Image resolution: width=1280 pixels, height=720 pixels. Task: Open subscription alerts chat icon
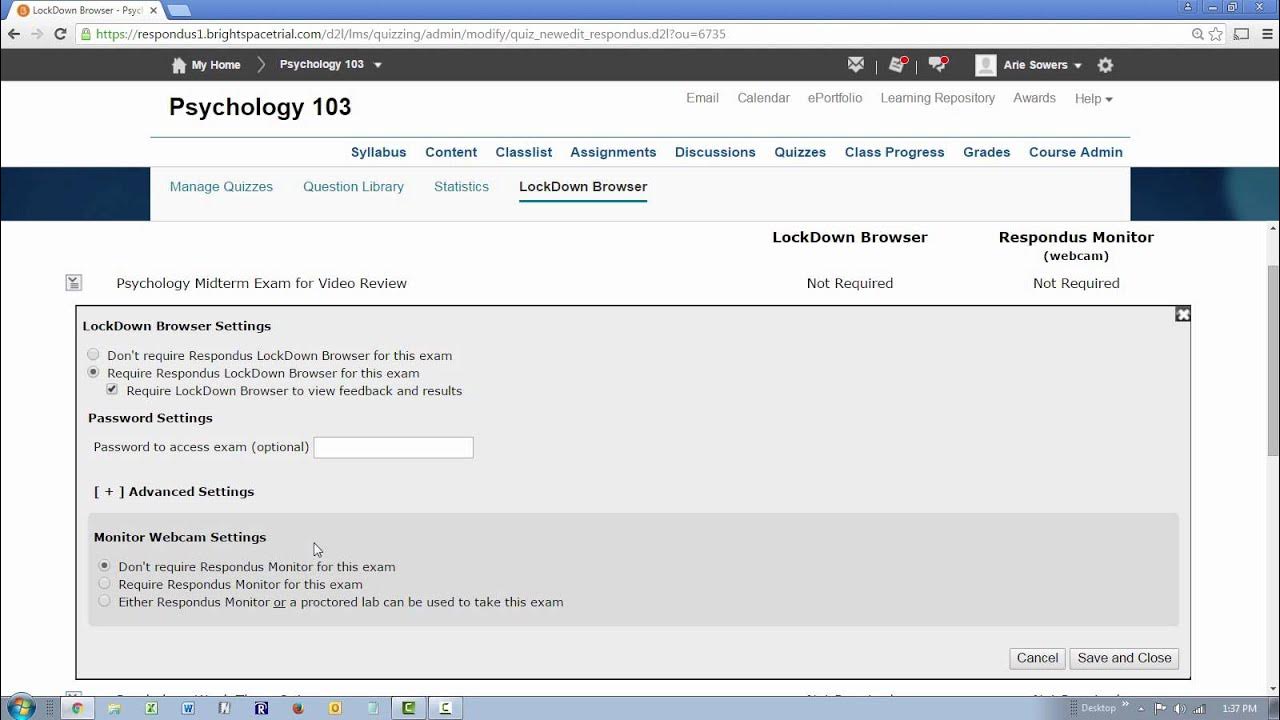pos(938,64)
